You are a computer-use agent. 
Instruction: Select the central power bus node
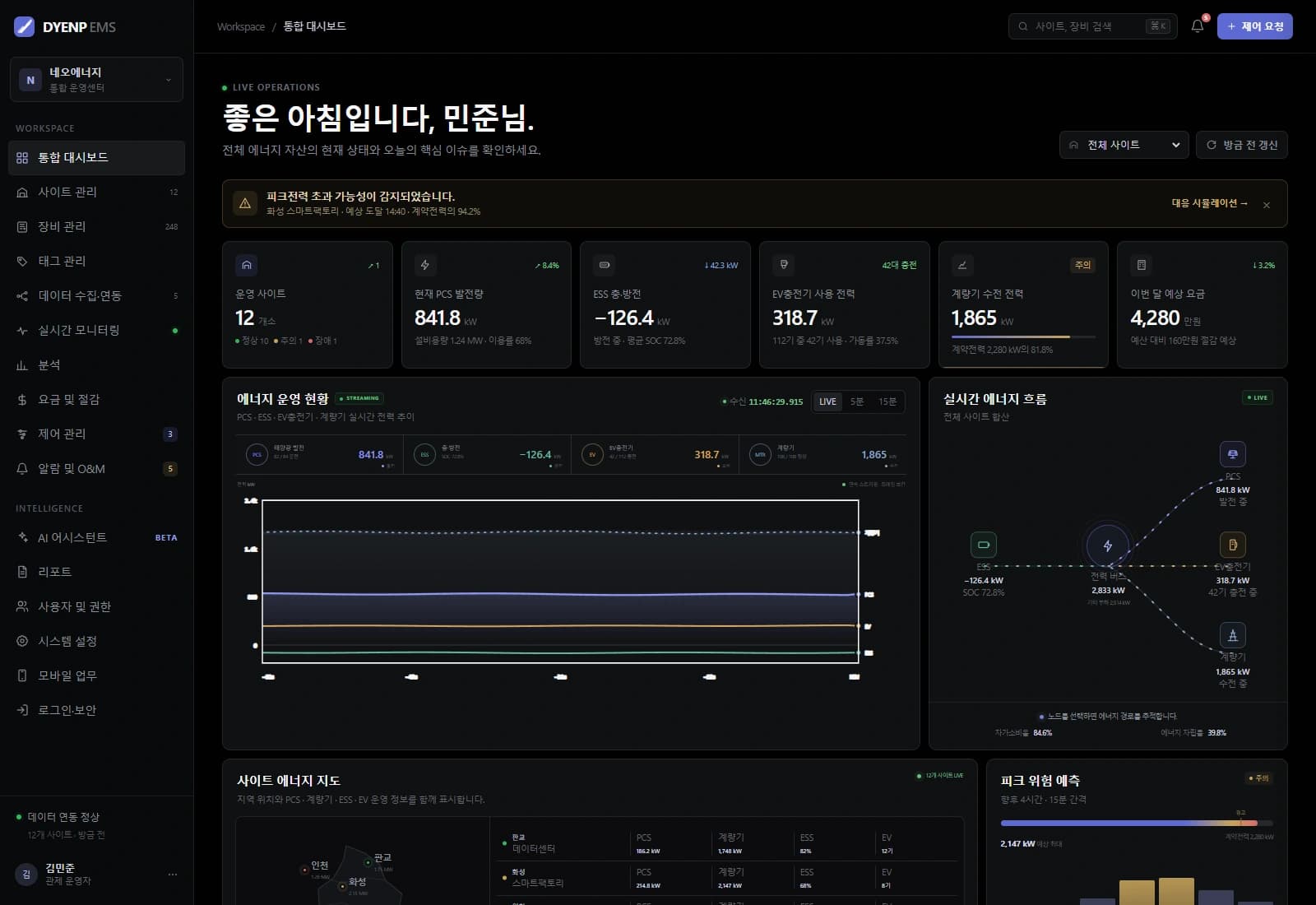point(1108,545)
